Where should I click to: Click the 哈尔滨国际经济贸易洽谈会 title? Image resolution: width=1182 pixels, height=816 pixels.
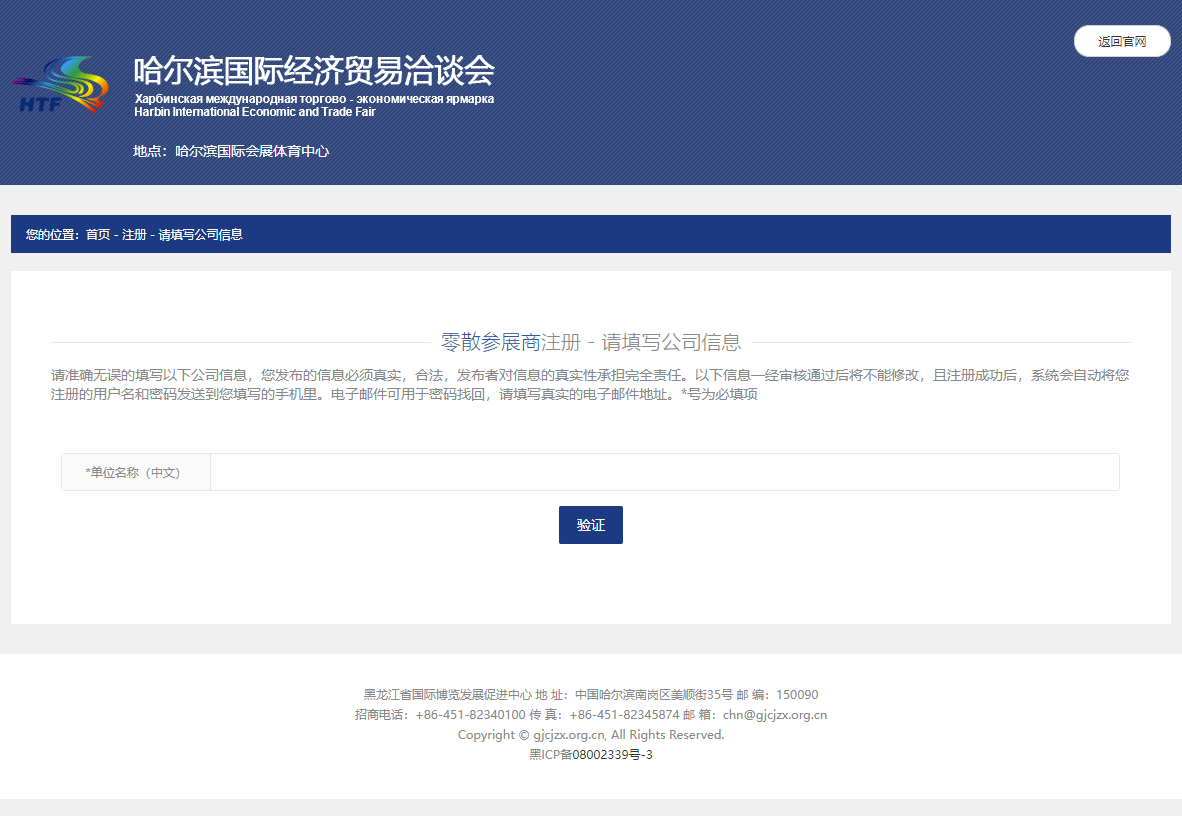click(x=313, y=71)
